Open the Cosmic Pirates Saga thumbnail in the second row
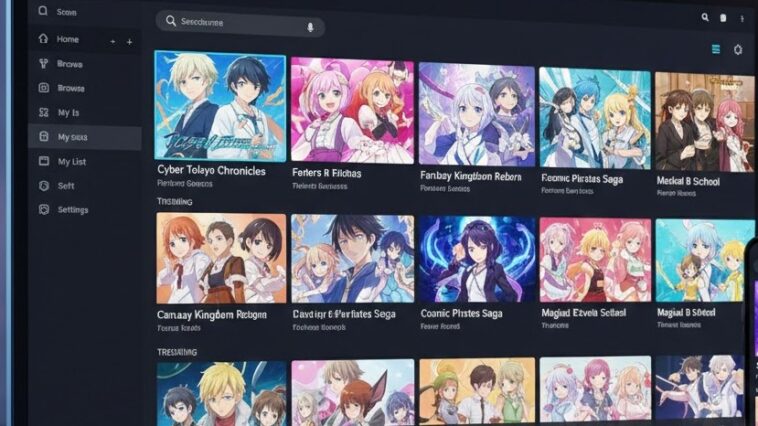The height and width of the screenshot is (426, 758). click(x=476, y=260)
